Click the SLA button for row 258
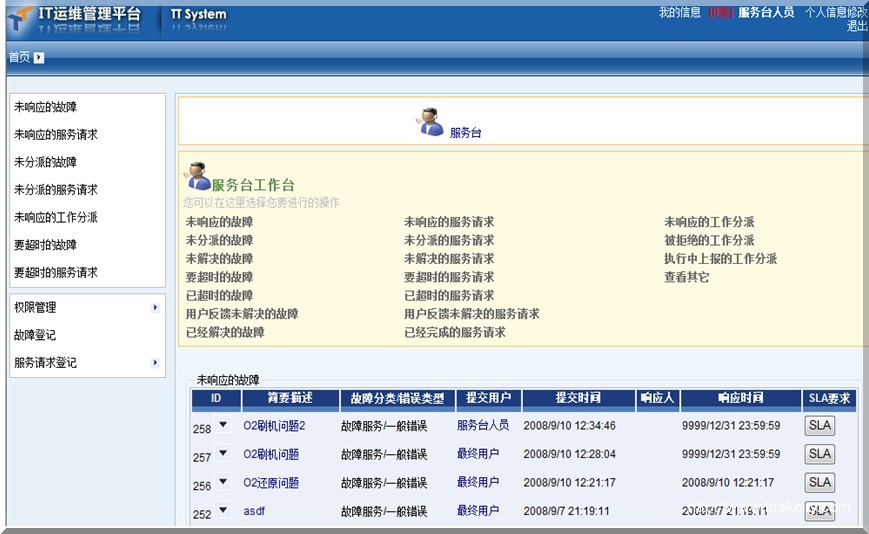This screenshot has height=534, width=869. point(820,426)
